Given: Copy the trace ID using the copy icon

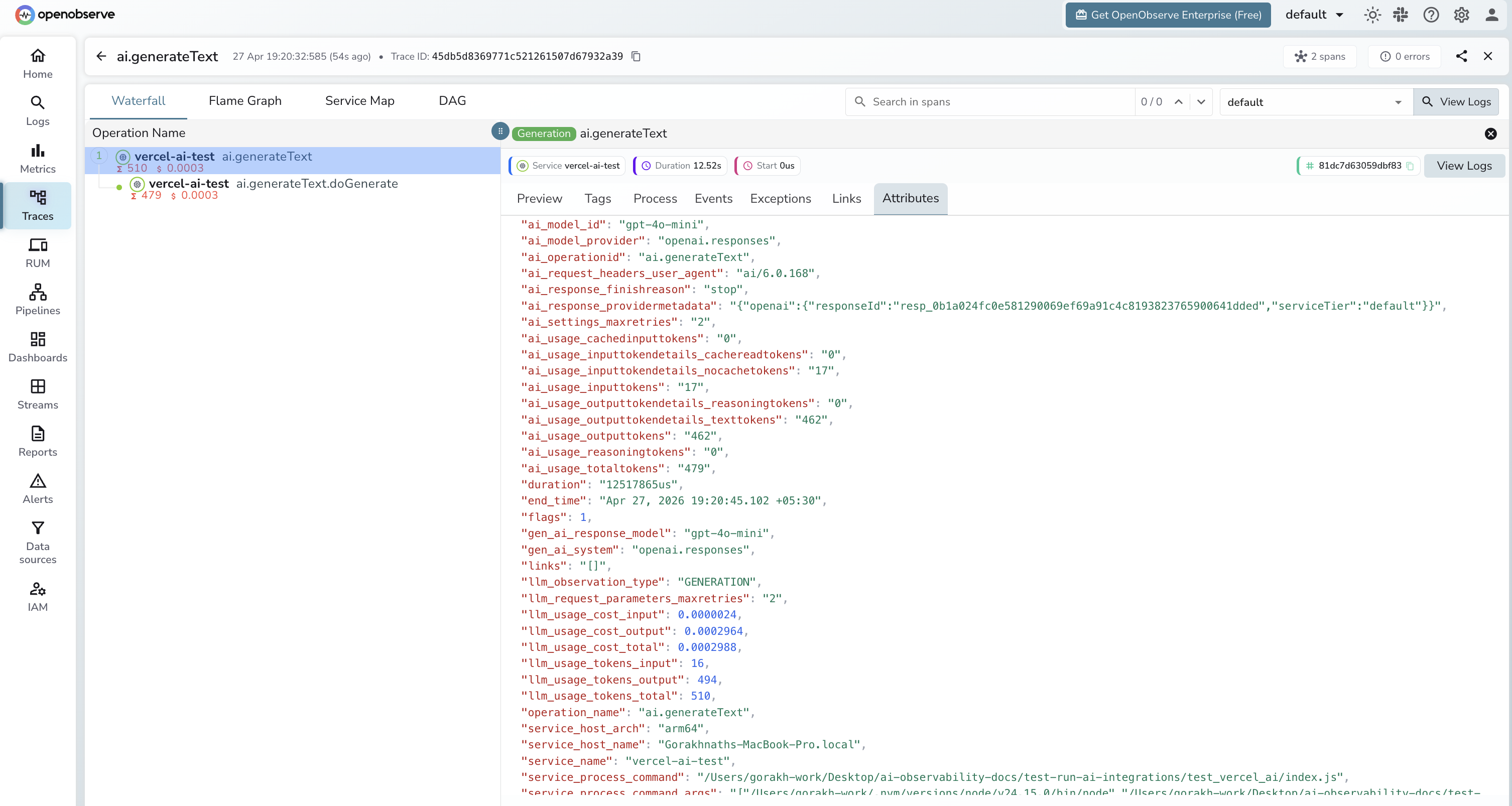Looking at the screenshot, I should (636, 56).
